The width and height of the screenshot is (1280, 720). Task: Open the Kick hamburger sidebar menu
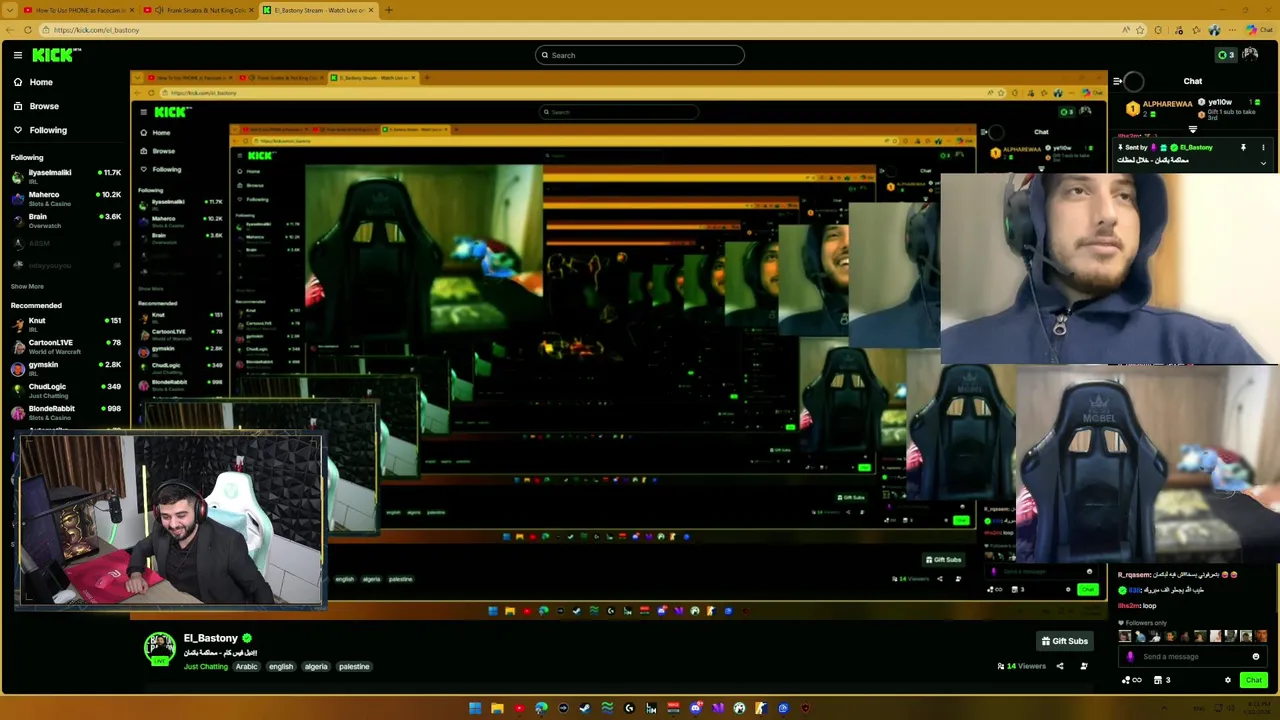click(18, 55)
